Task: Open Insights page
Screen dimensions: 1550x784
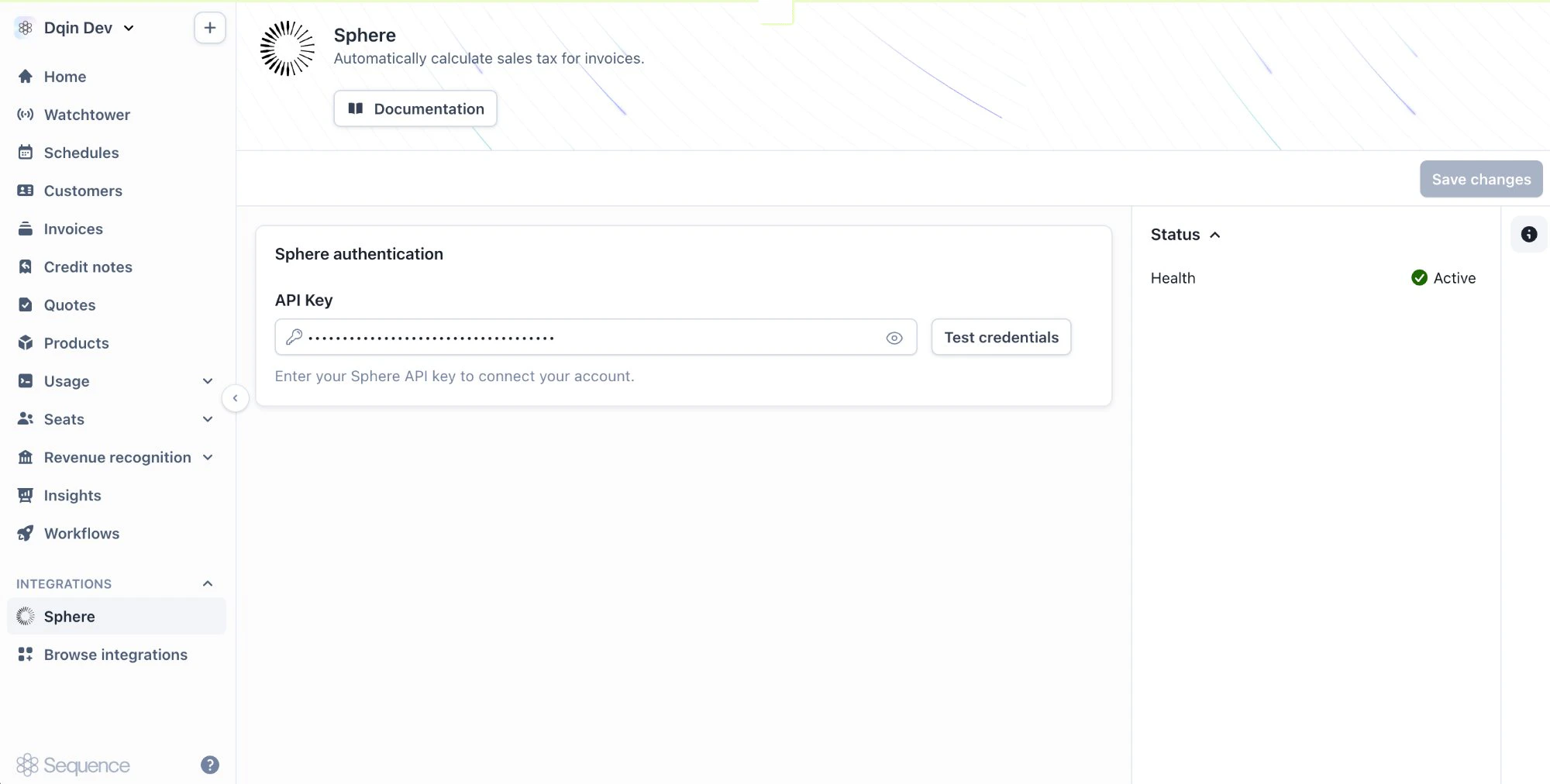Action: [x=116, y=494]
